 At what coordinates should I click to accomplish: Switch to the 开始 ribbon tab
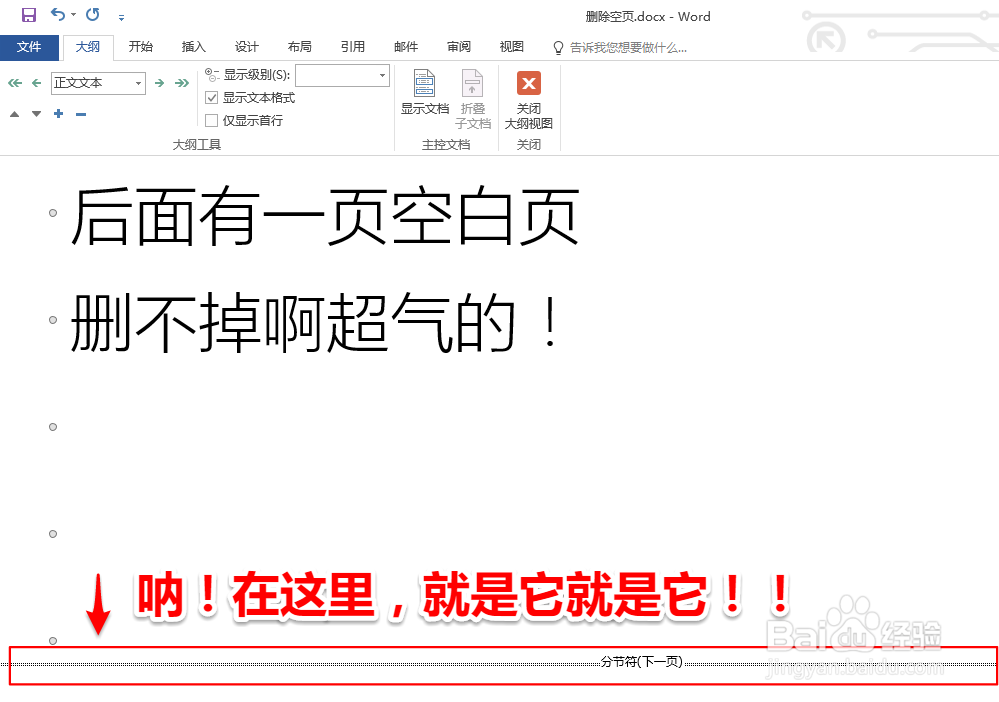140,46
